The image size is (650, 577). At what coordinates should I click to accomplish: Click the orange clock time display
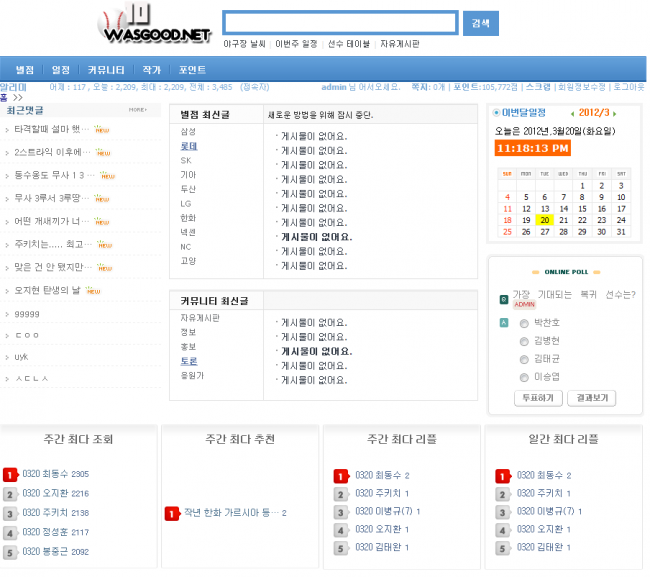[532, 148]
